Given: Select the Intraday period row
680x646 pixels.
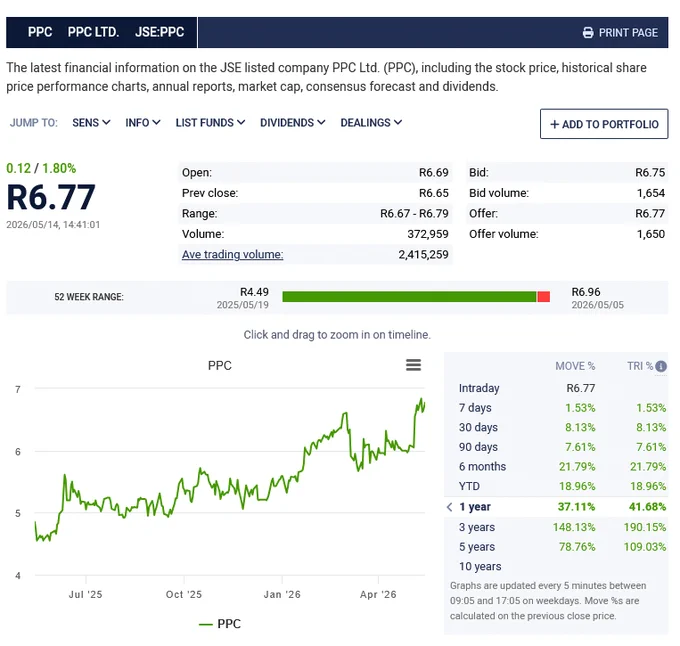Looking at the screenshot, I should [556, 388].
